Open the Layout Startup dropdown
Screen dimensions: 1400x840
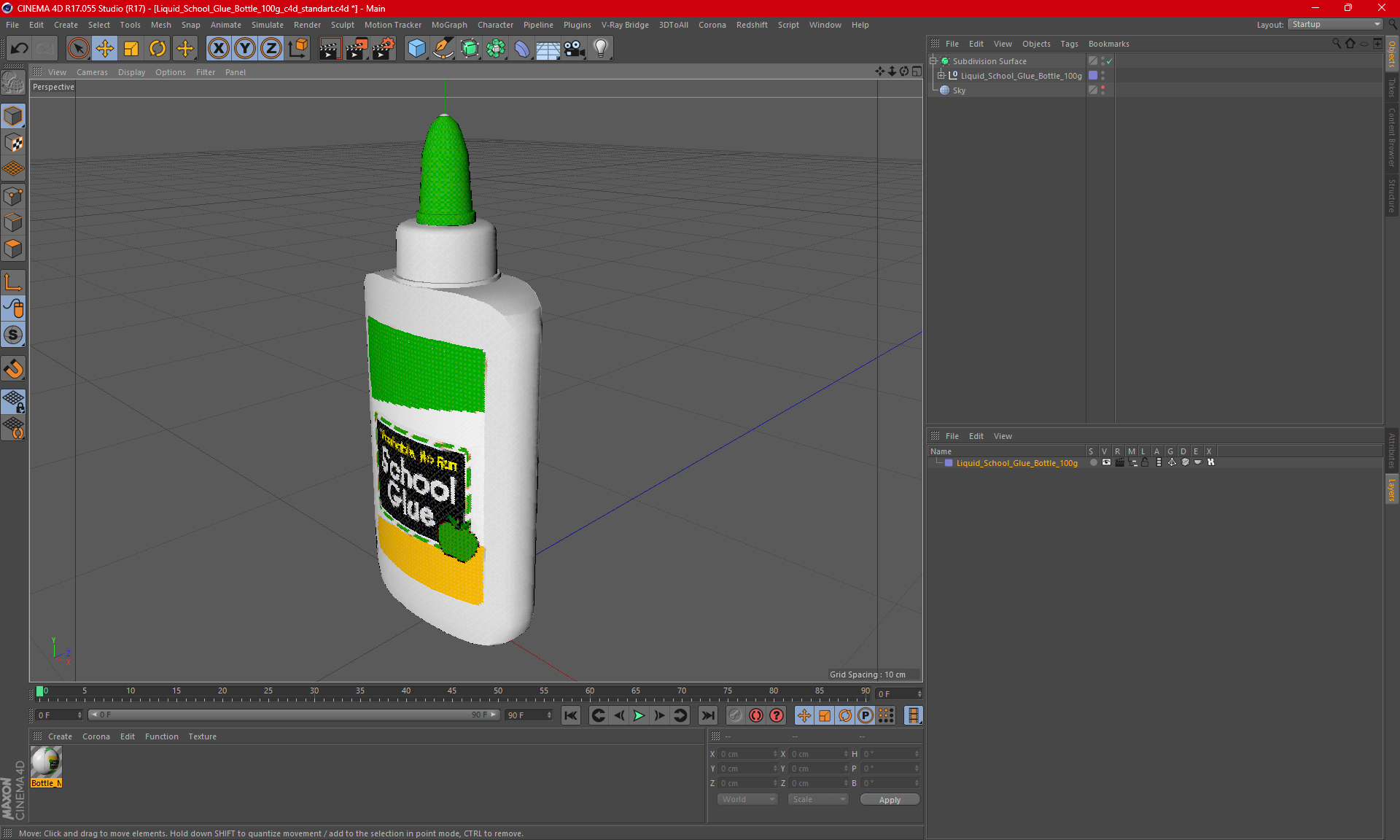point(1335,24)
